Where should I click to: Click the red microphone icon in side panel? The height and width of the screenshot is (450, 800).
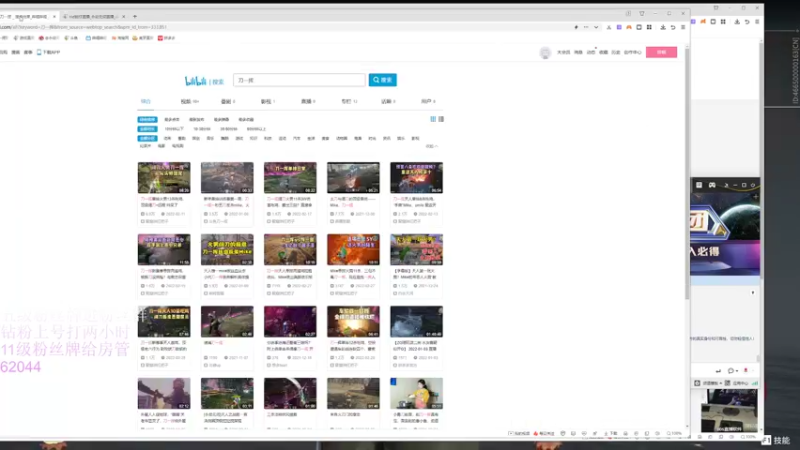point(745,370)
